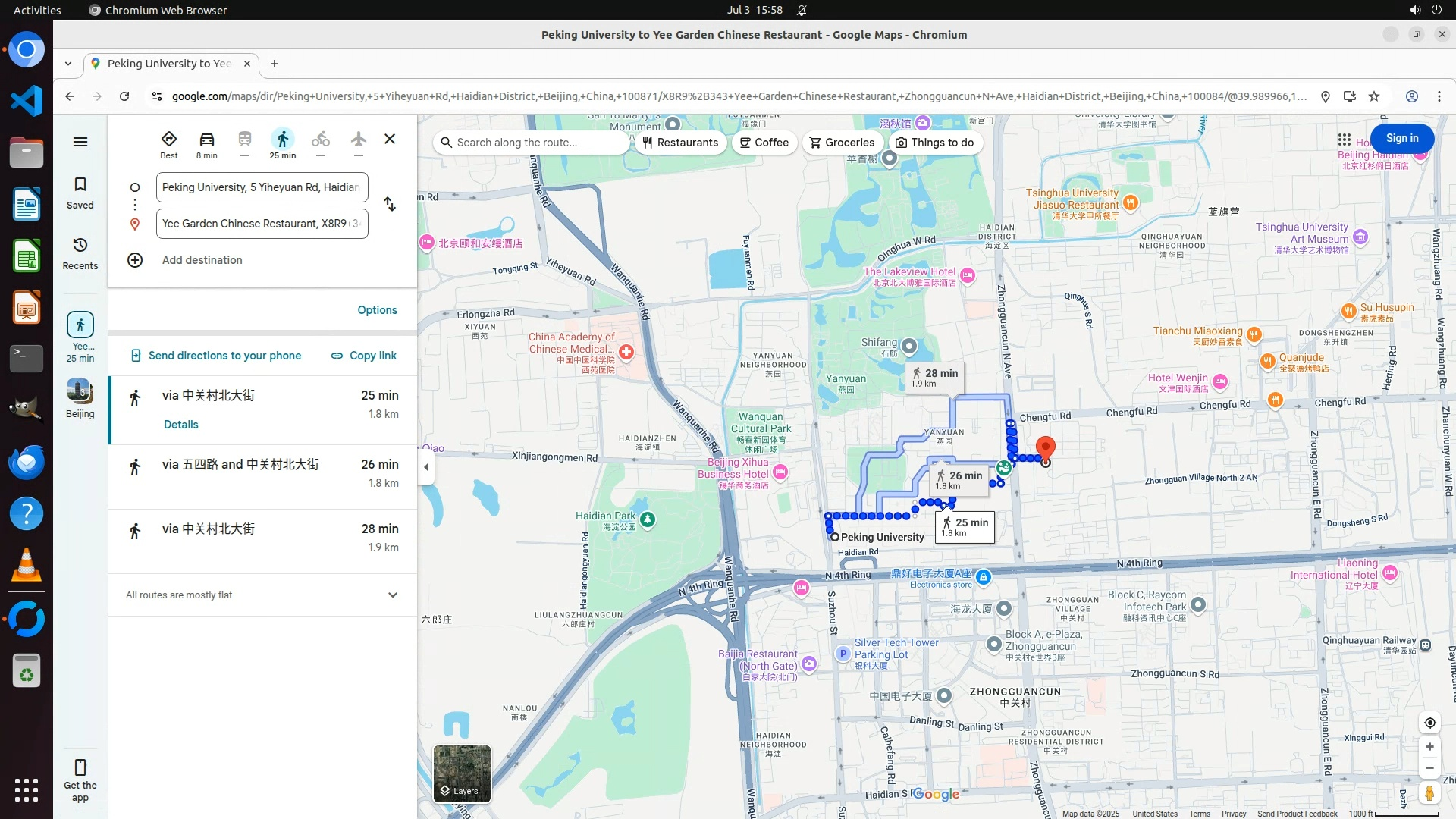Click the Saved bookmark icon

point(80,185)
